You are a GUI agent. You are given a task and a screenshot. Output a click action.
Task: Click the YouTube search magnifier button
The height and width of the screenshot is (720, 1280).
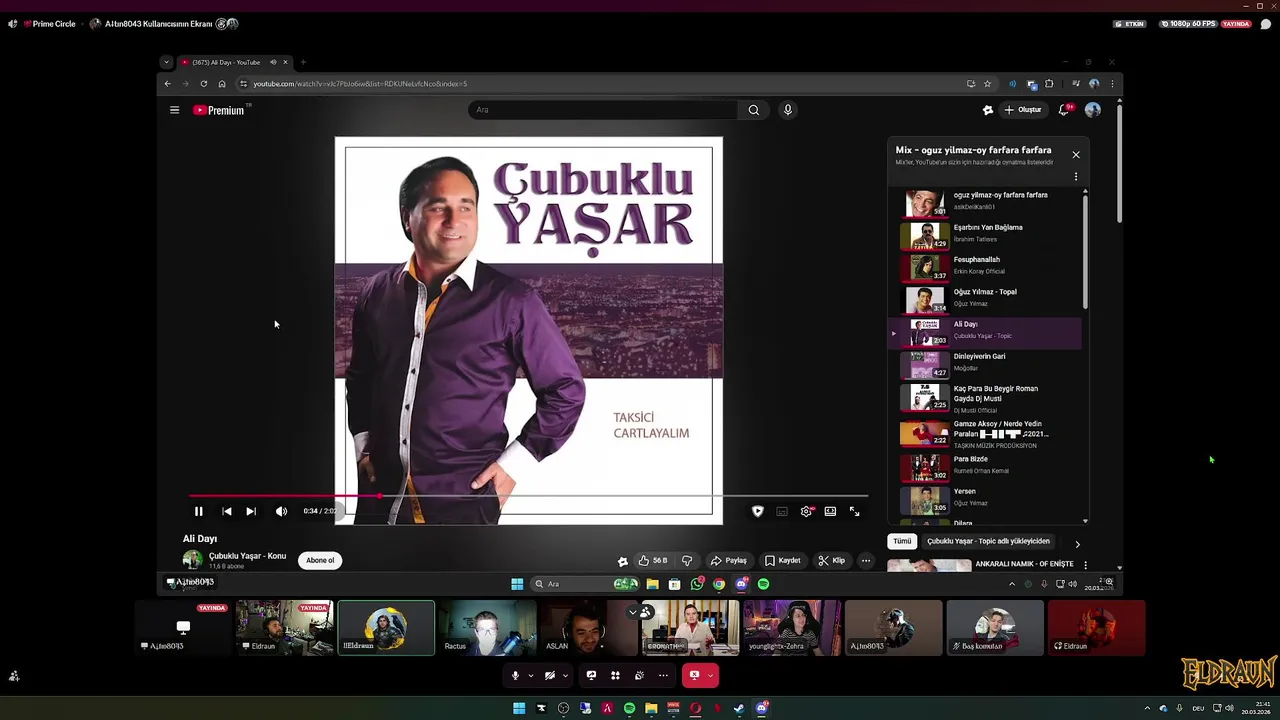tap(754, 110)
